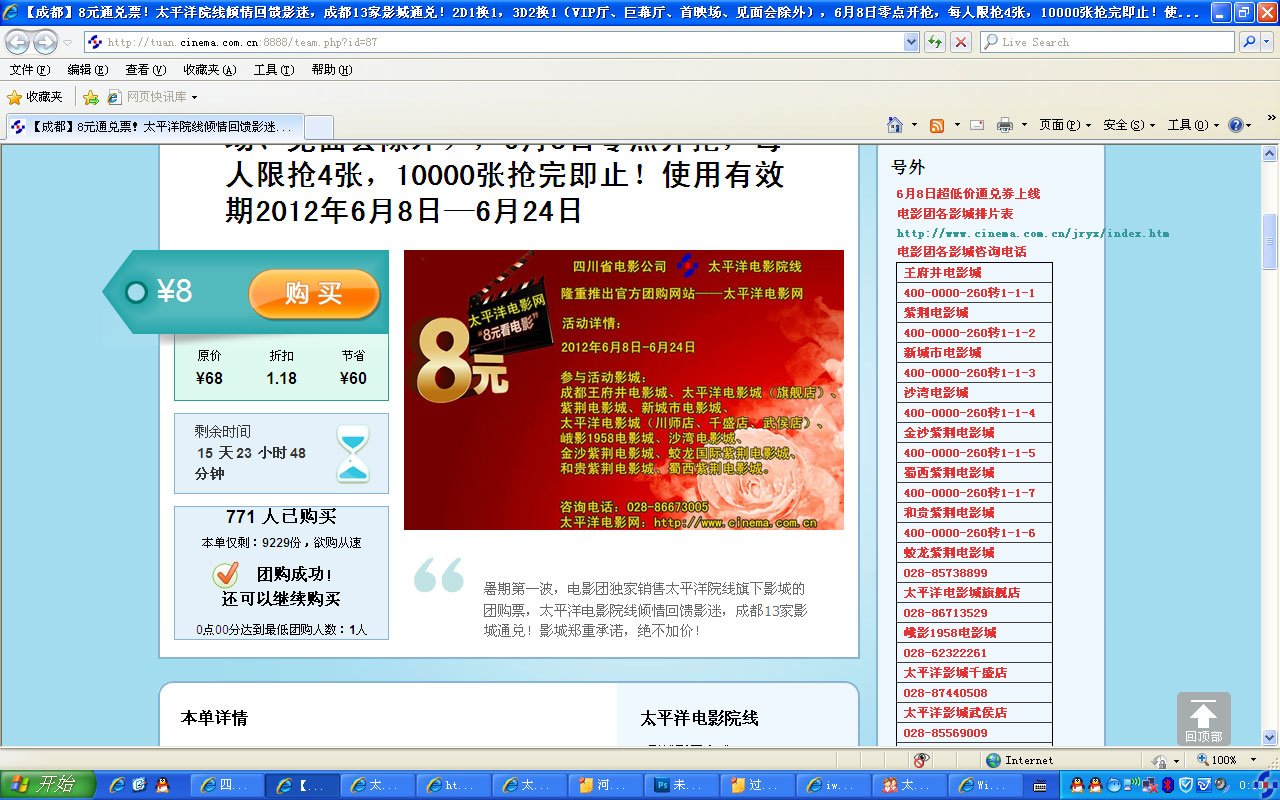
Task: Click the hourglass icon beside remaining time
Action: pyautogui.click(x=352, y=454)
